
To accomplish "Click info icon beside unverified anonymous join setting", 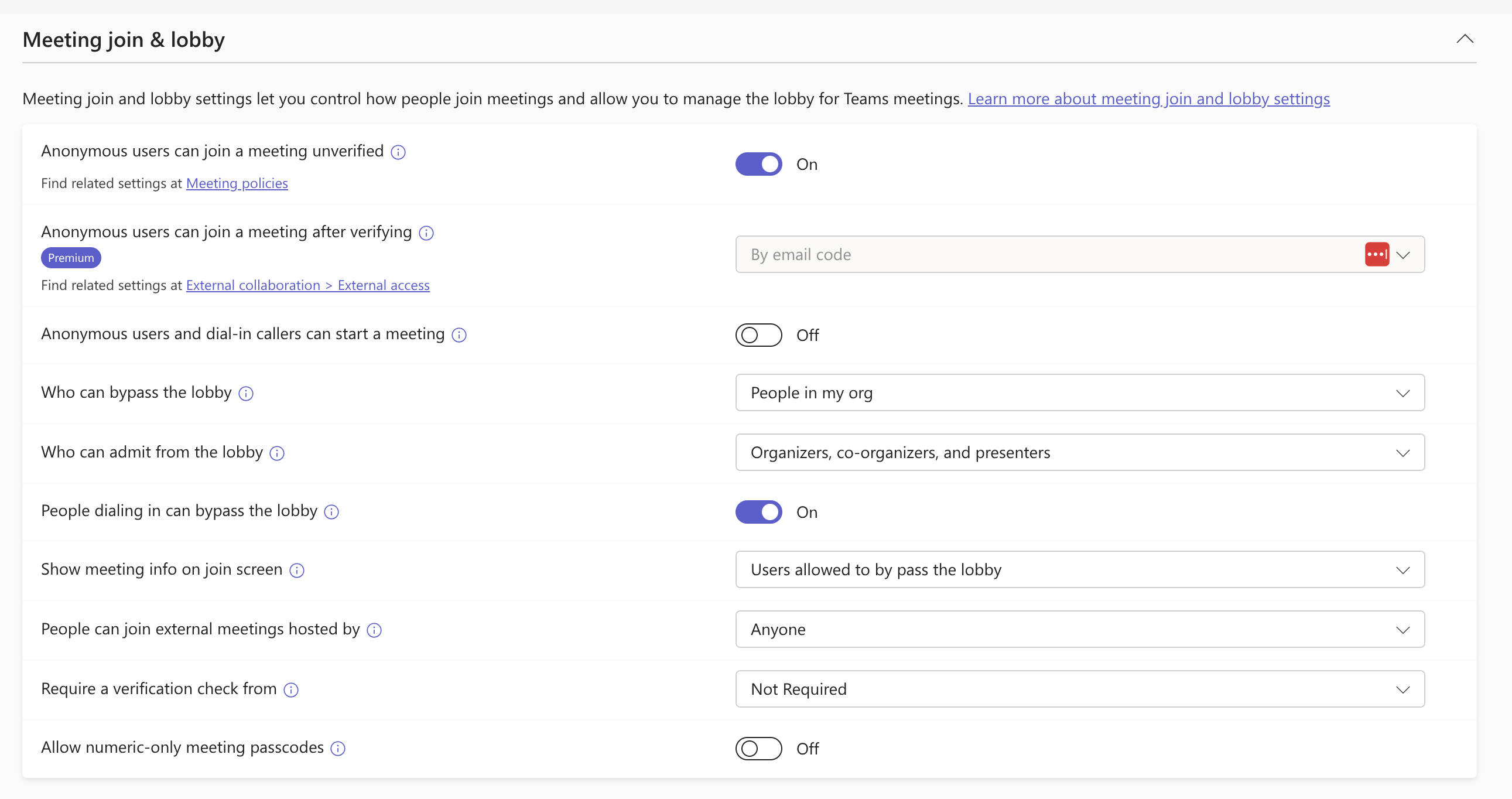I will 398,152.
